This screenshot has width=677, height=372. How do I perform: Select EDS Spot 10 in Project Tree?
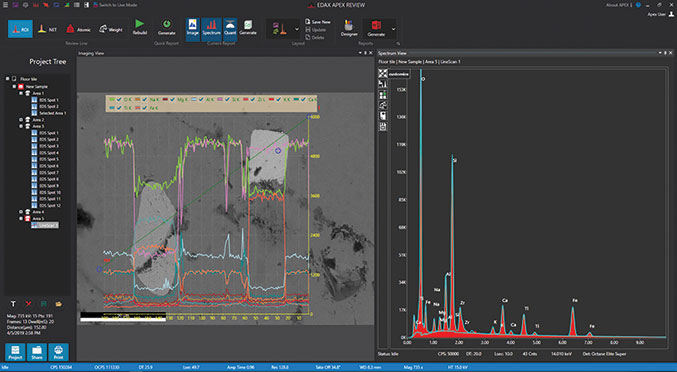tap(50, 192)
